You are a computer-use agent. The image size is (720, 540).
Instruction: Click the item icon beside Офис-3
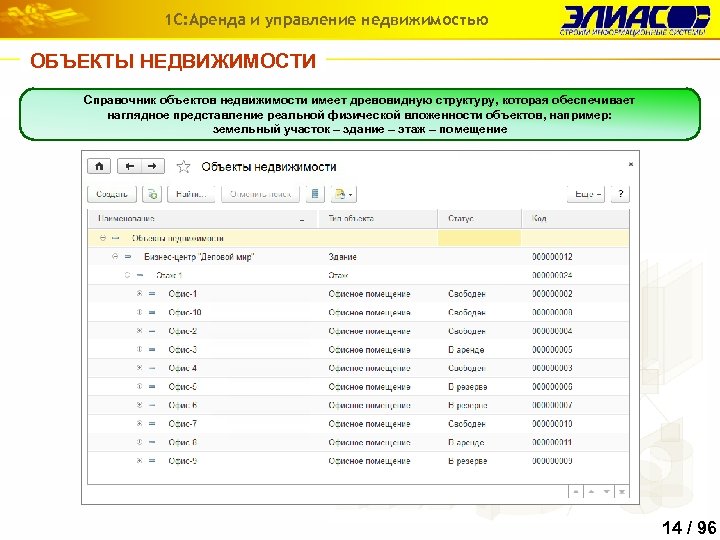point(152,350)
